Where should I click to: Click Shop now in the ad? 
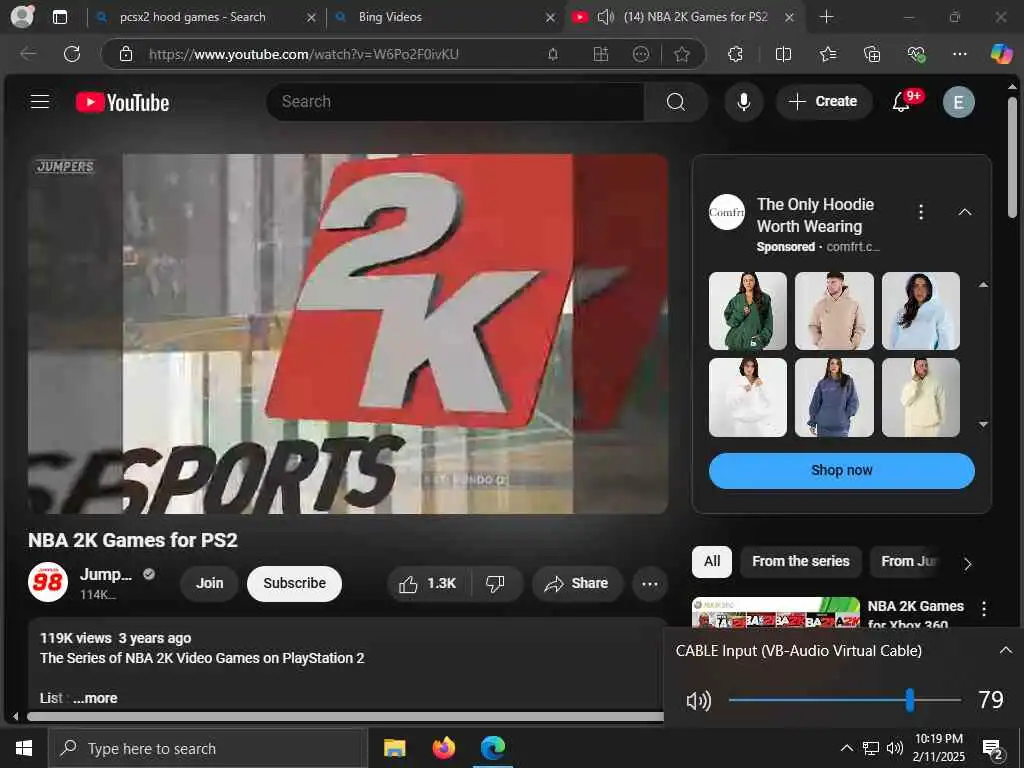[x=841, y=471]
